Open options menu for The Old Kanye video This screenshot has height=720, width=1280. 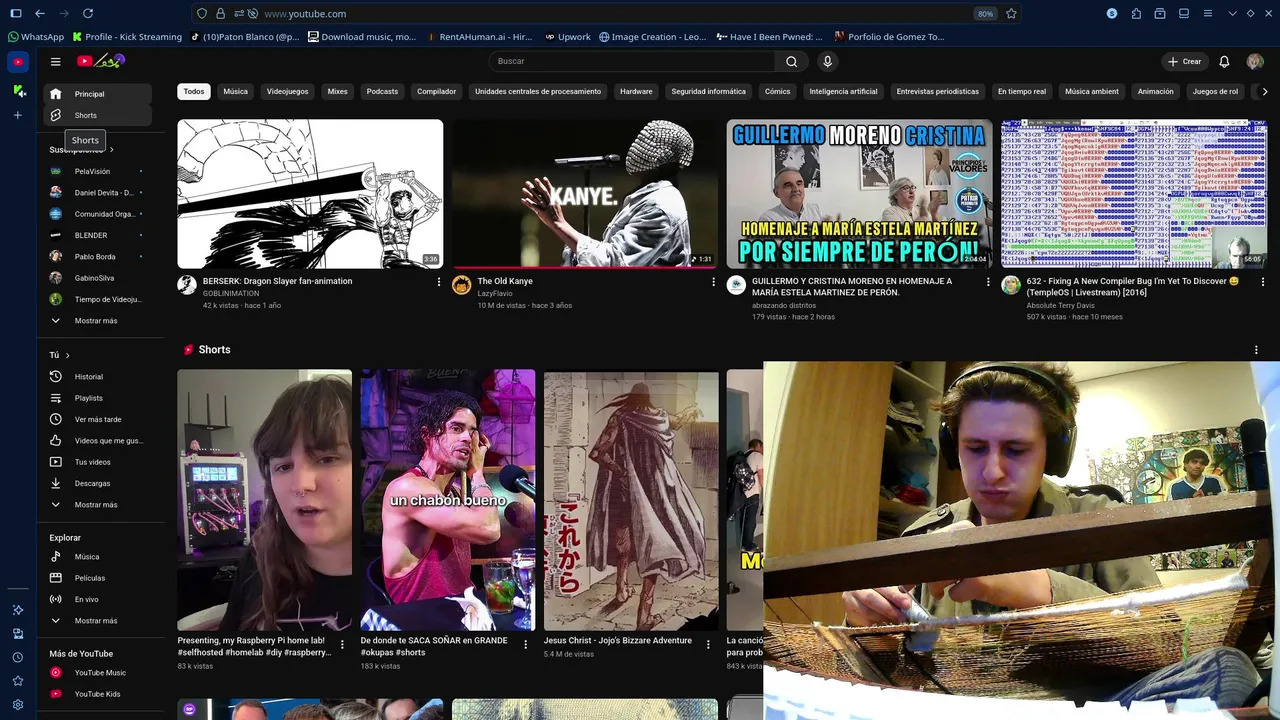coord(713,282)
